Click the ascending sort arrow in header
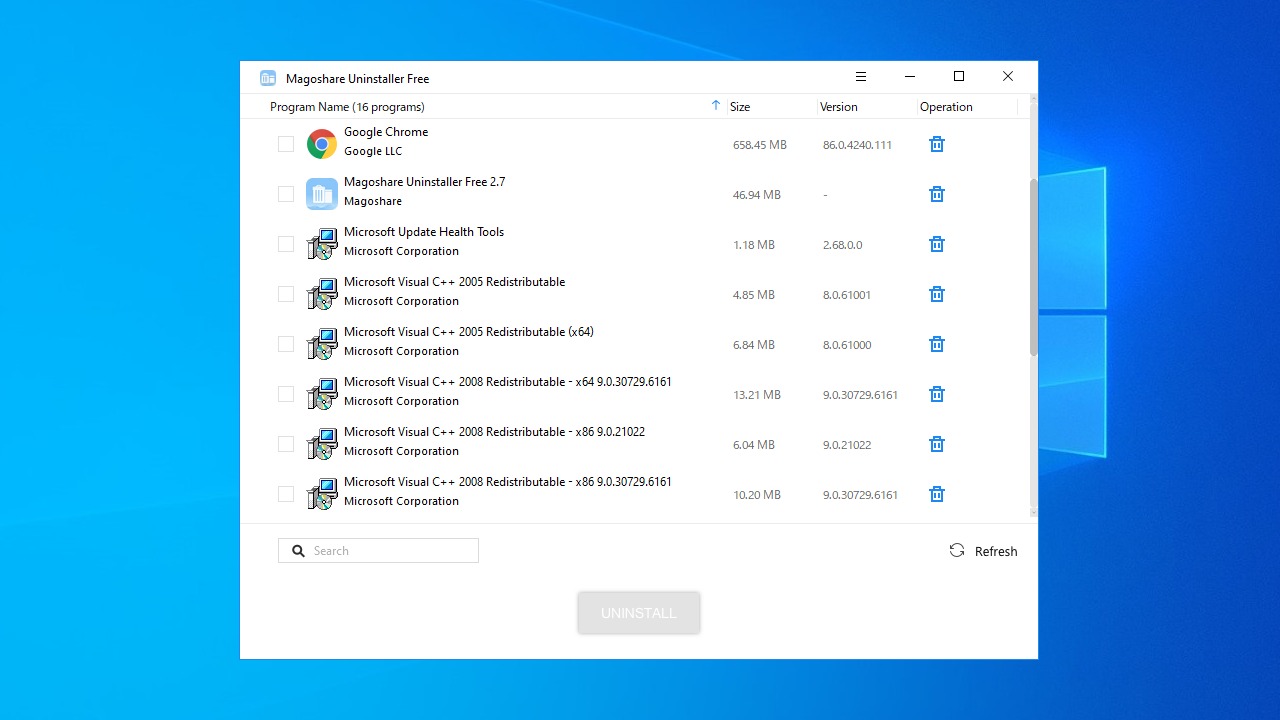Screen dimensions: 1280x720 tap(715, 105)
